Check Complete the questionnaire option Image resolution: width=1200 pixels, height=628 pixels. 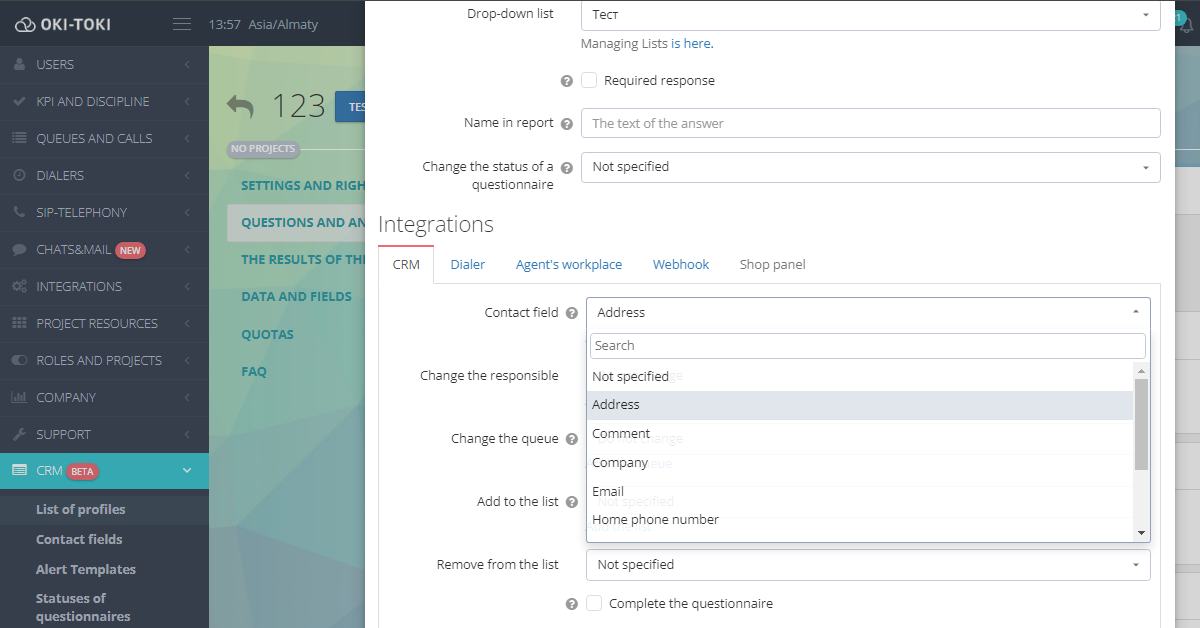click(x=594, y=603)
